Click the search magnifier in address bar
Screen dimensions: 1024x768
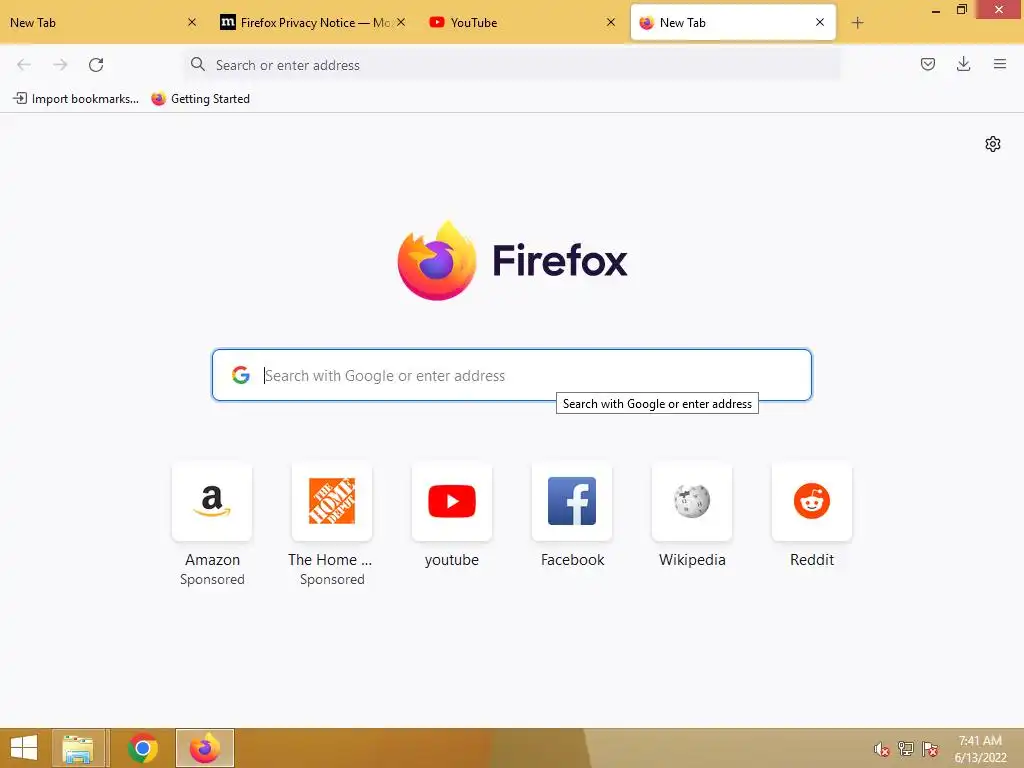(198, 64)
